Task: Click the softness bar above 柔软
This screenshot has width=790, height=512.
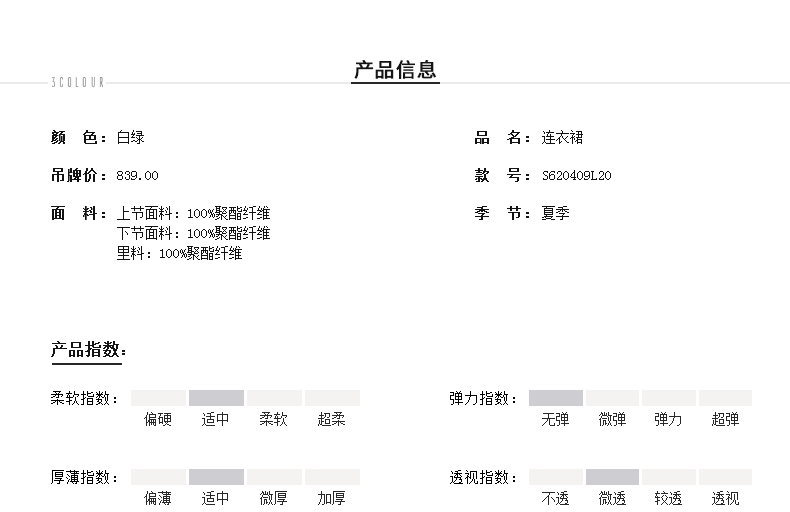Action: 275,398
